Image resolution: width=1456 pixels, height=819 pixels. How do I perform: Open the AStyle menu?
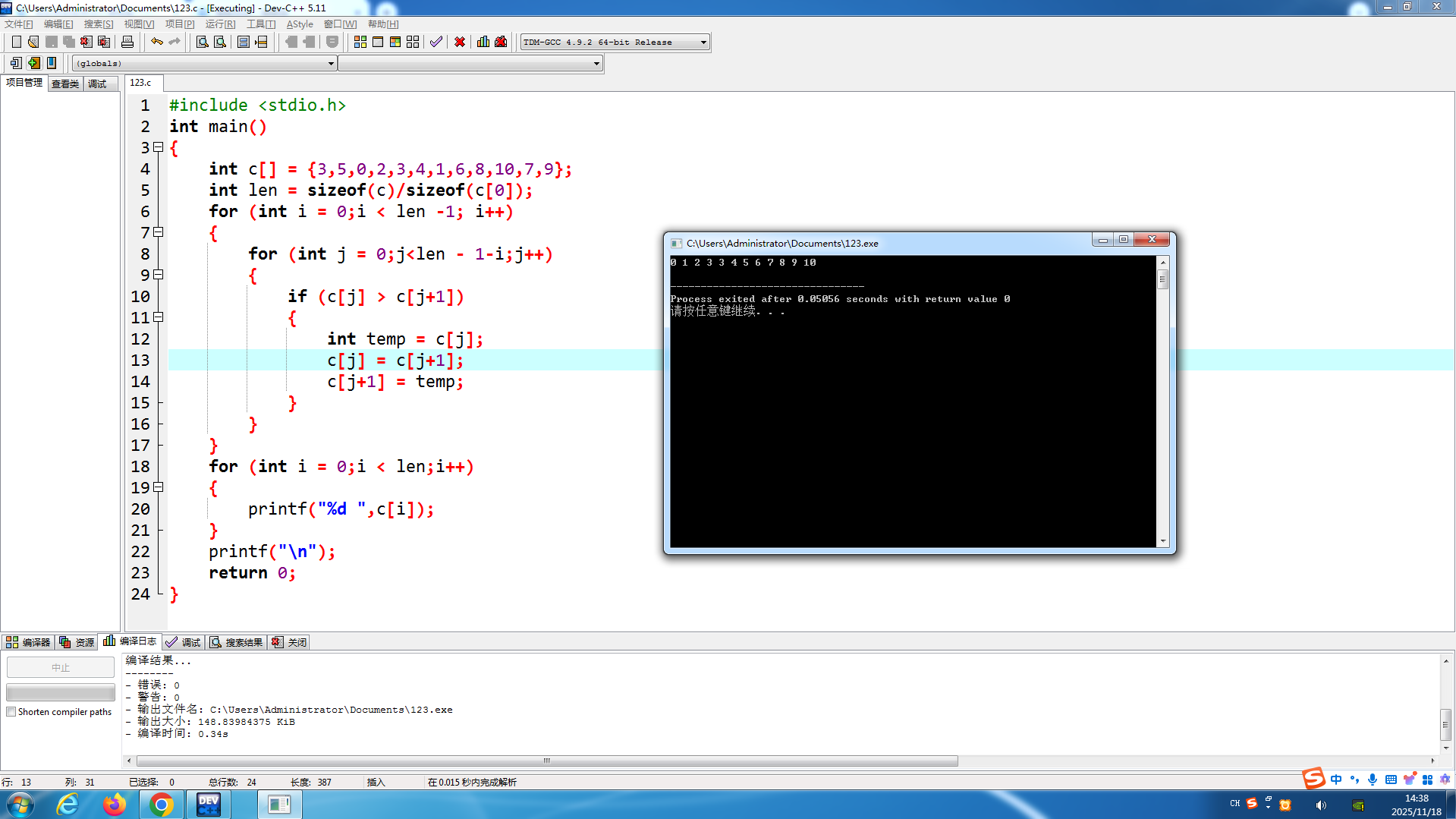click(300, 24)
